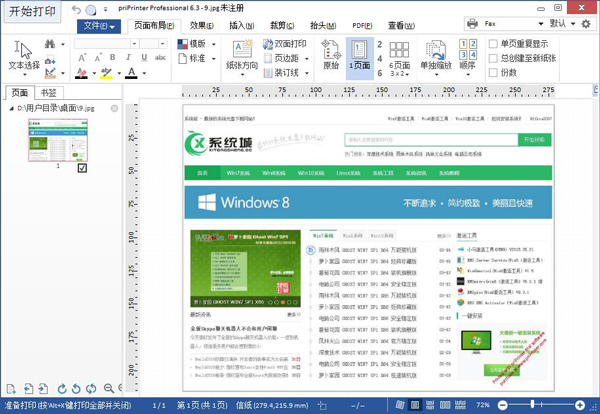Click the black font color A swatch
The image size is (600, 414).
click(x=131, y=73)
